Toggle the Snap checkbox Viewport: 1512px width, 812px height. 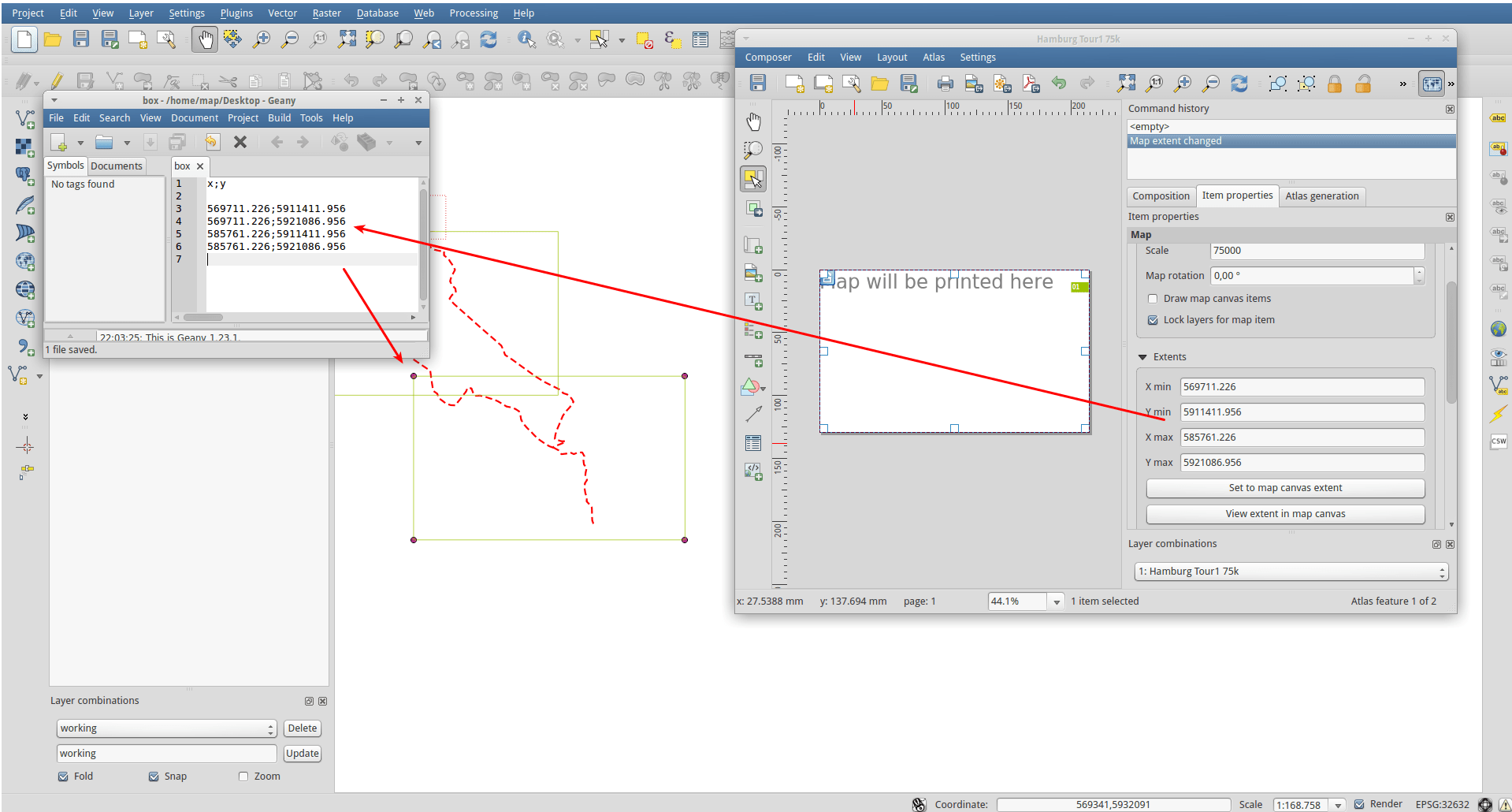[154, 777]
